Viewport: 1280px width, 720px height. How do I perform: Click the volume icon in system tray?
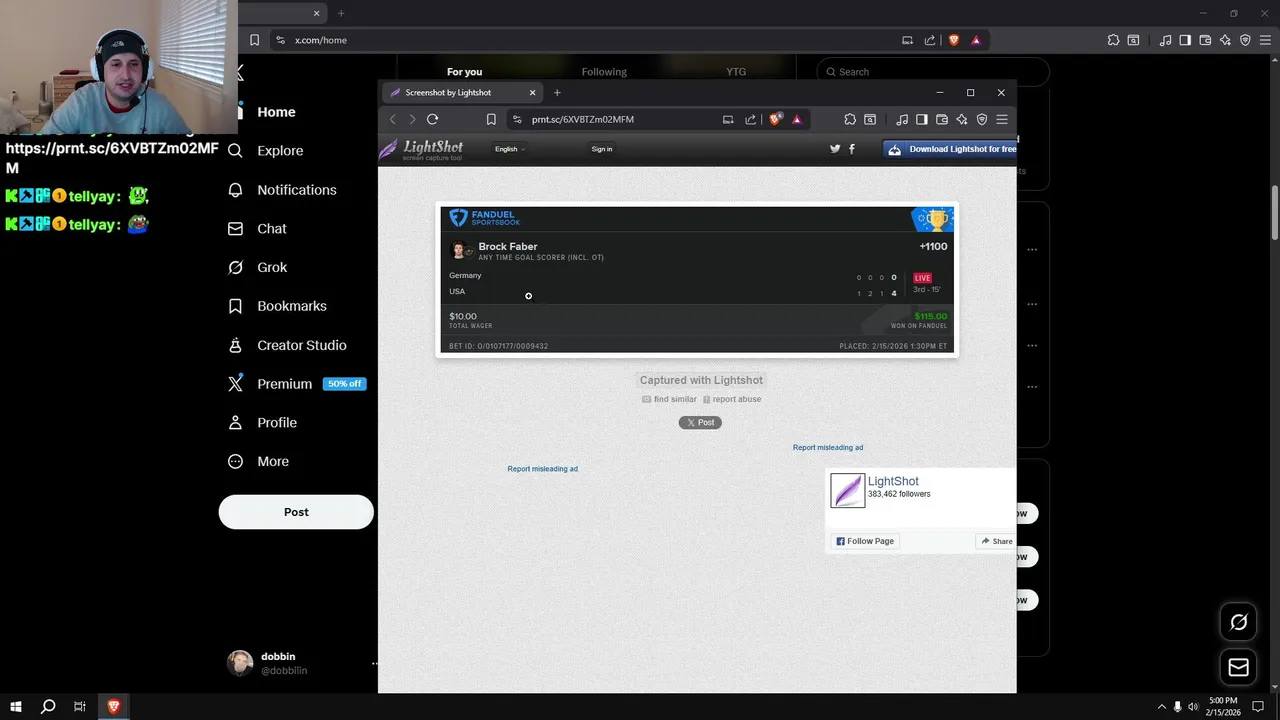click(1193, 707)
